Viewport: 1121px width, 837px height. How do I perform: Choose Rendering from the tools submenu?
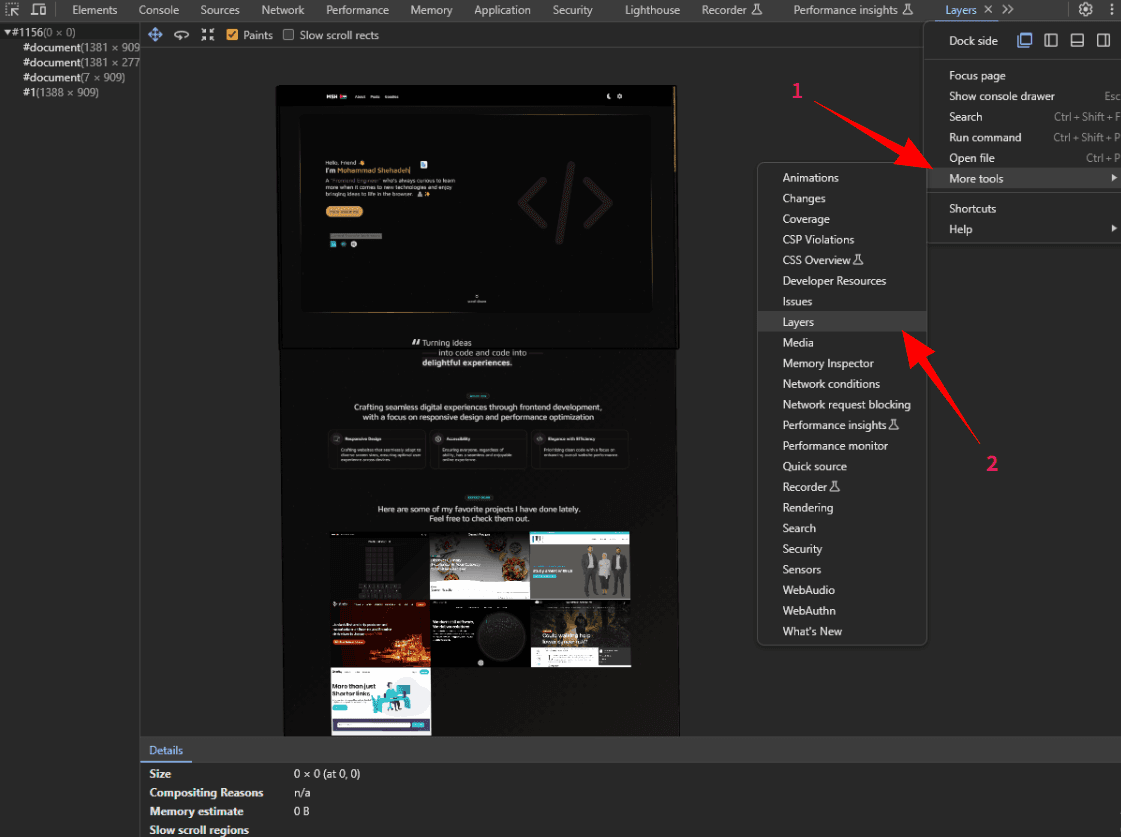click(807, 508)
